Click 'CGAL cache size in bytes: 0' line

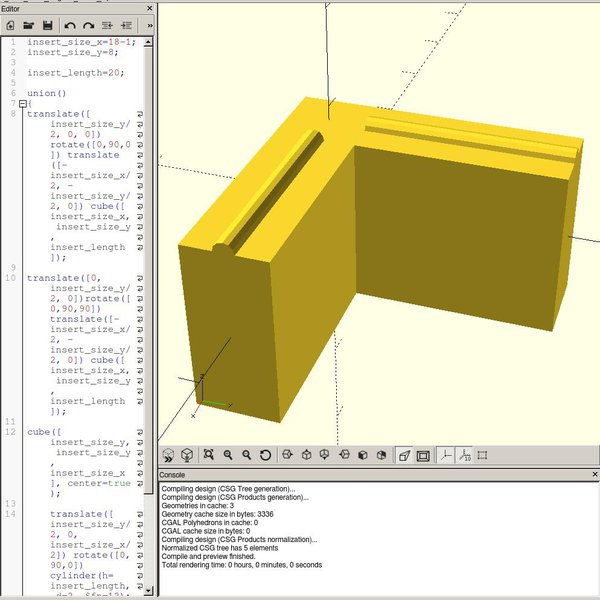pos(205,531)
